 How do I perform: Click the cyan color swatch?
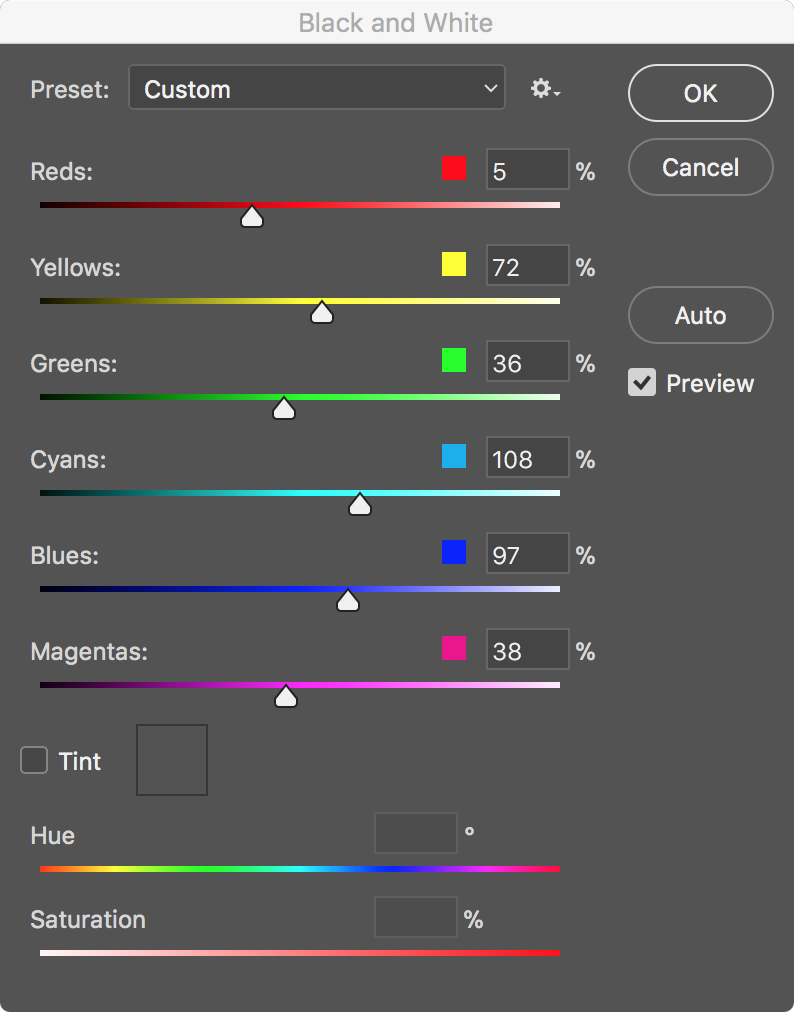[x=454, y=456]
